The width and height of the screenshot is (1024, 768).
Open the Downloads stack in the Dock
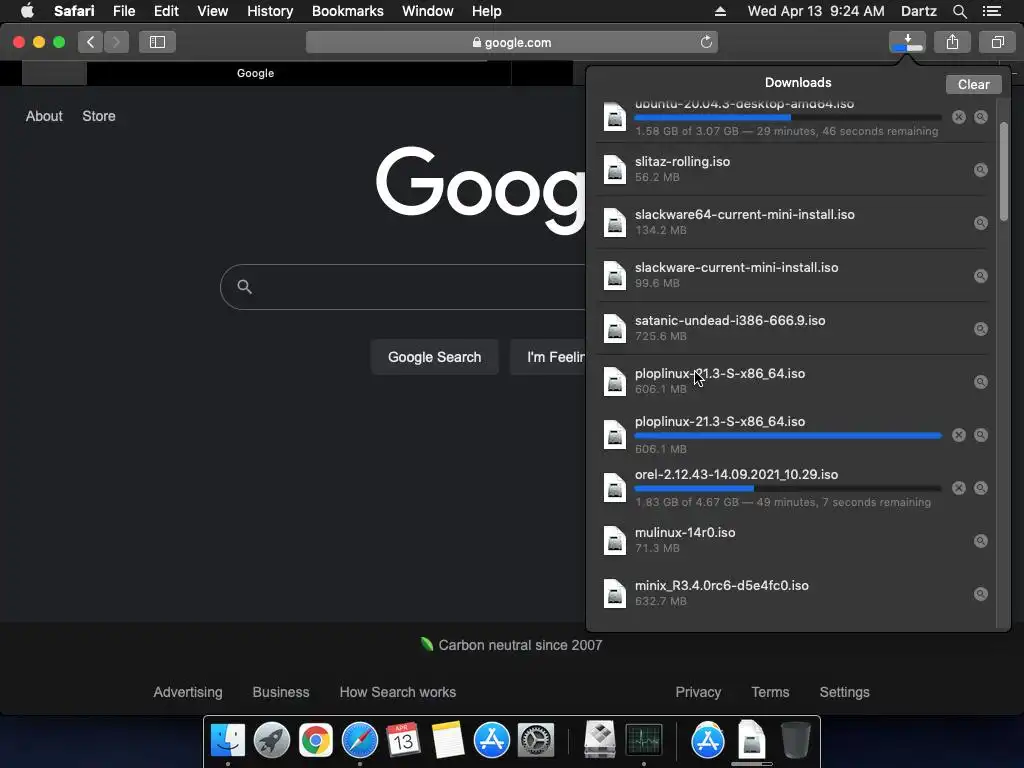click(752, 740)
